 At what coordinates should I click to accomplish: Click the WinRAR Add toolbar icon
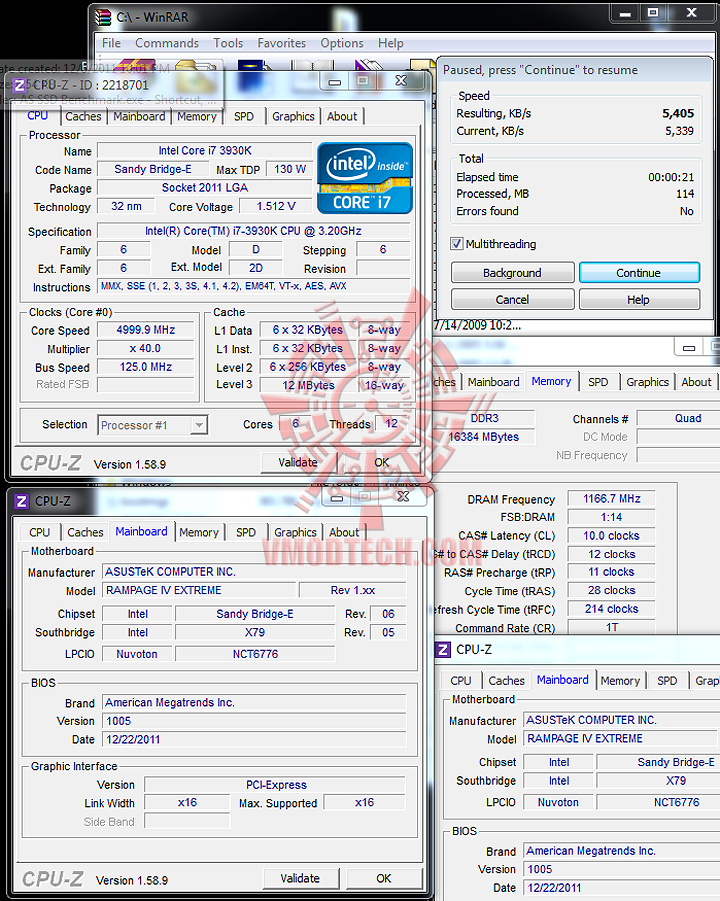click(x=134, y=65)
